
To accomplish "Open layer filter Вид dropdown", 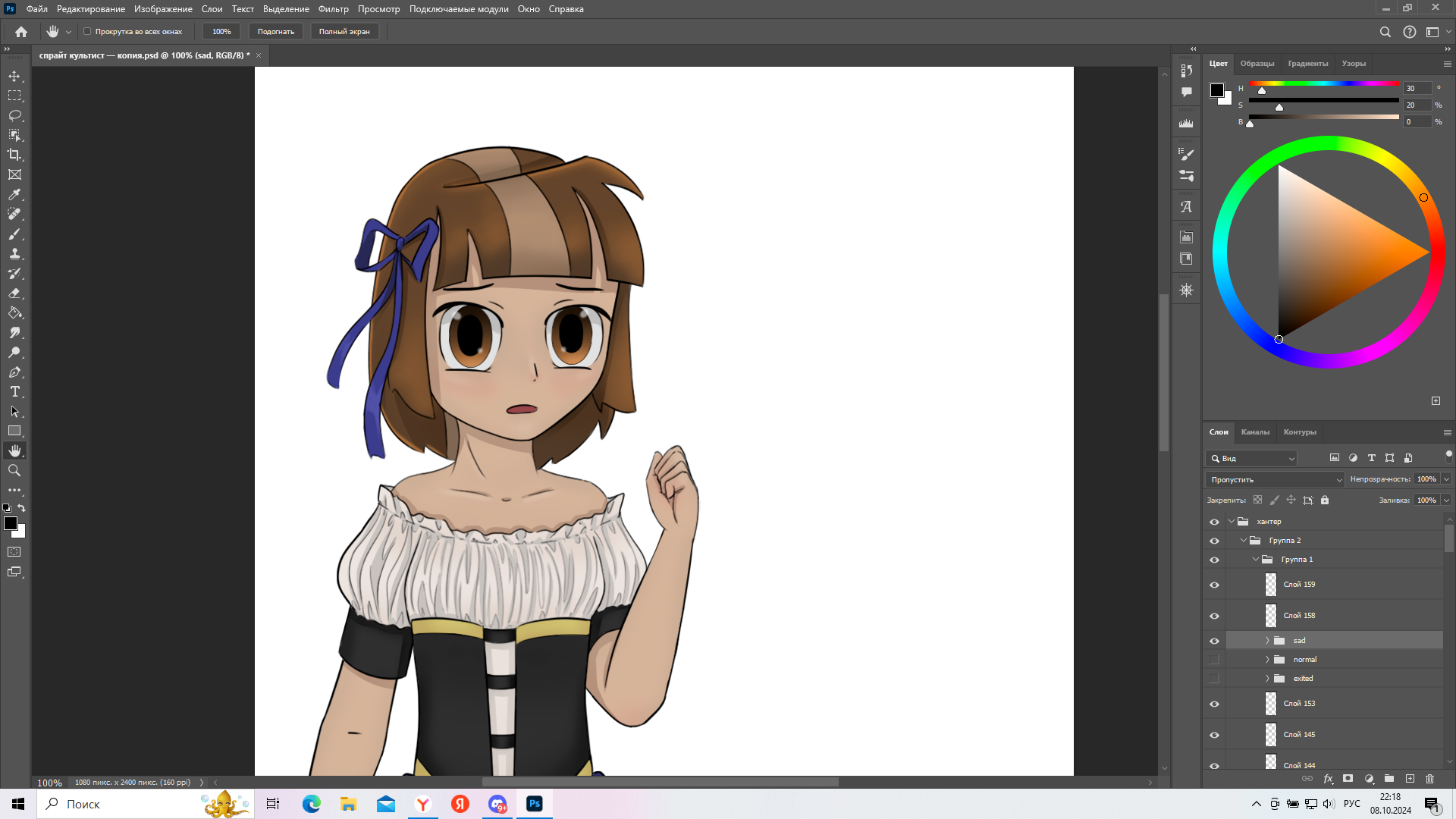I will click(x=1251, y=459).
